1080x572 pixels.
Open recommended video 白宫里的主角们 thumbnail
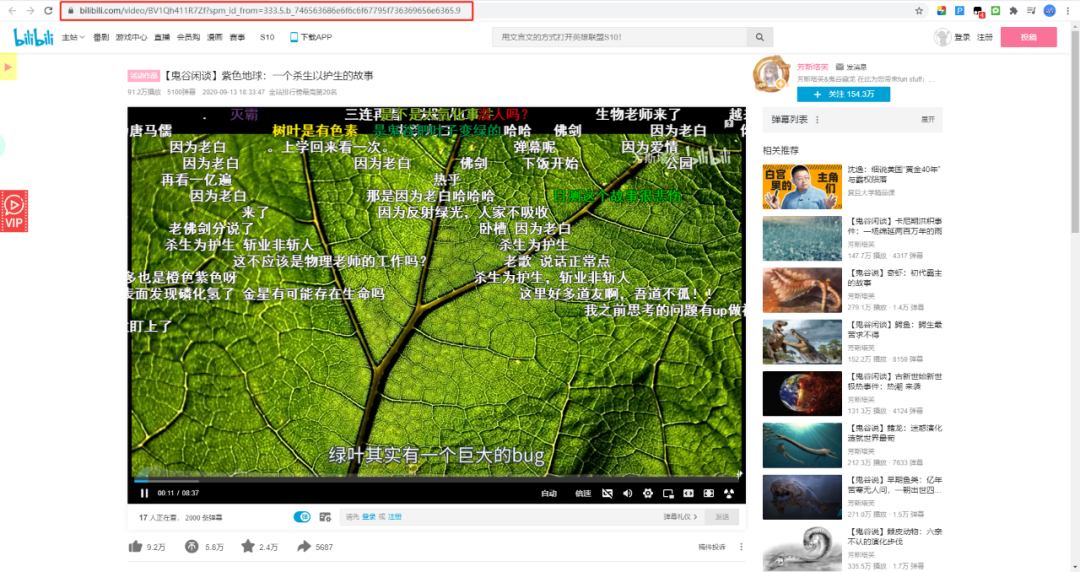click(x=802, y=186)
